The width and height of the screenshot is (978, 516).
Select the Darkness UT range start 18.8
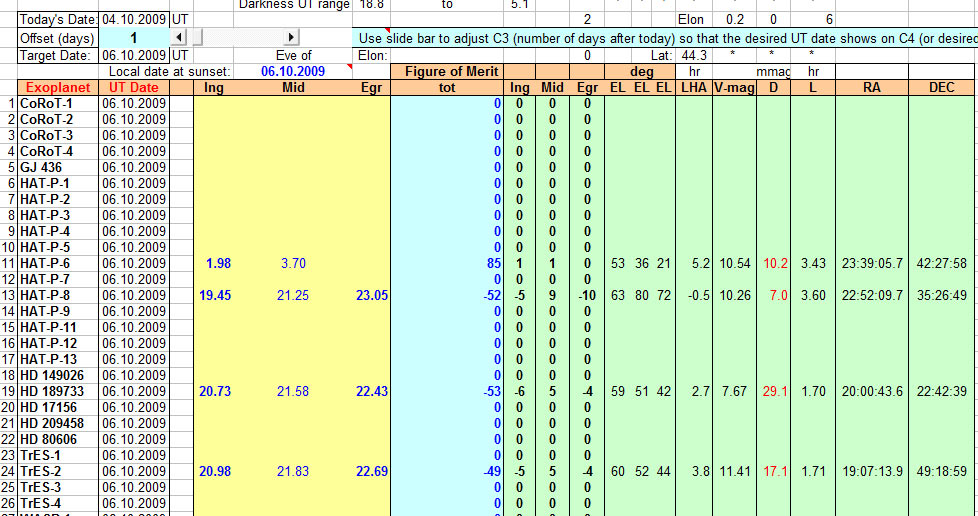pos(372,5)
